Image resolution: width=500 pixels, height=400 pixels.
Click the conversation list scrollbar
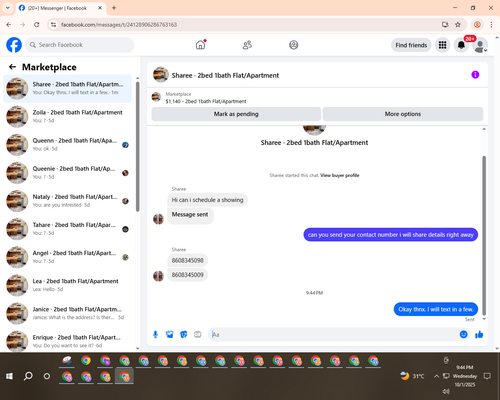[138, 147]
